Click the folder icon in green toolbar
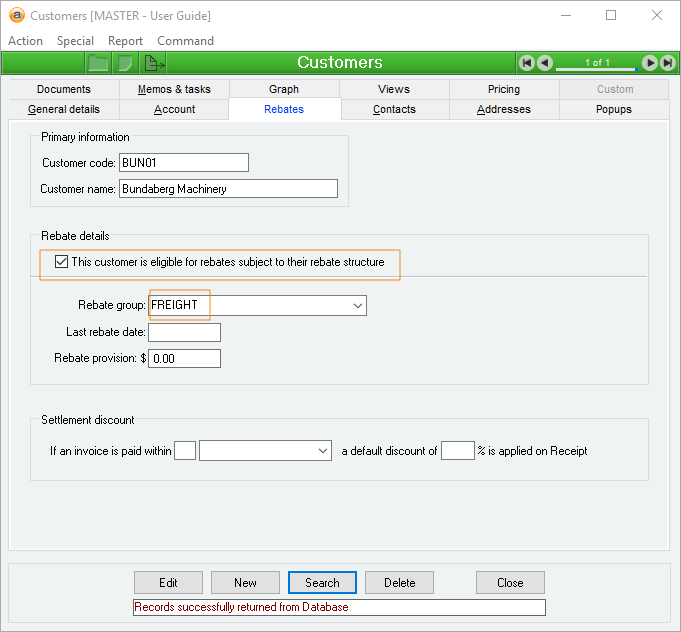Screen dimensions: 681x632 point(98,63)
